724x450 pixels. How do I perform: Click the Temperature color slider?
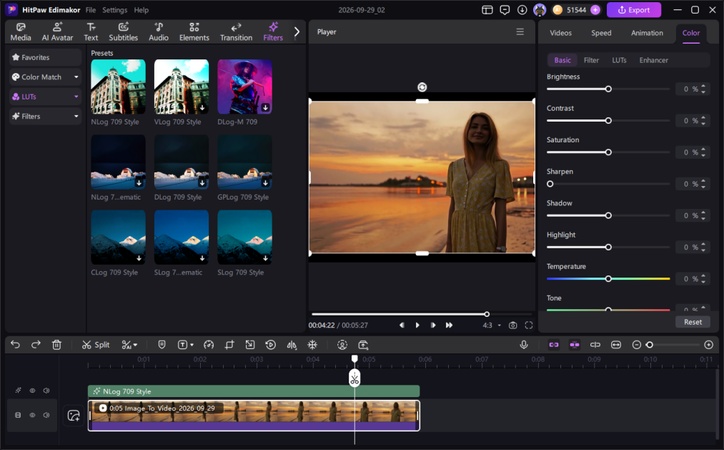(608, 279)
